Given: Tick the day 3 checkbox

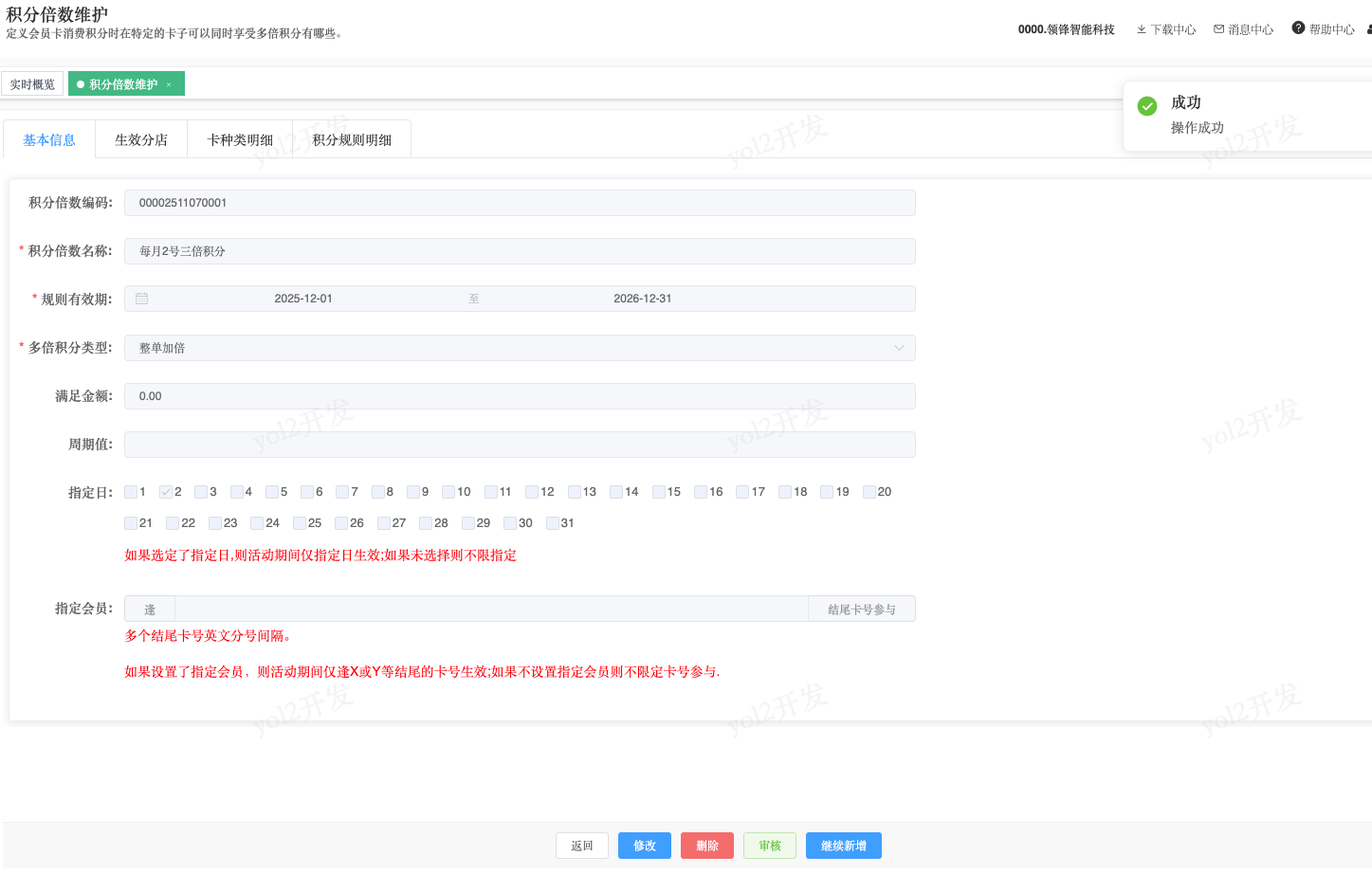Looking at the screenshot, I should pos(201,492).
